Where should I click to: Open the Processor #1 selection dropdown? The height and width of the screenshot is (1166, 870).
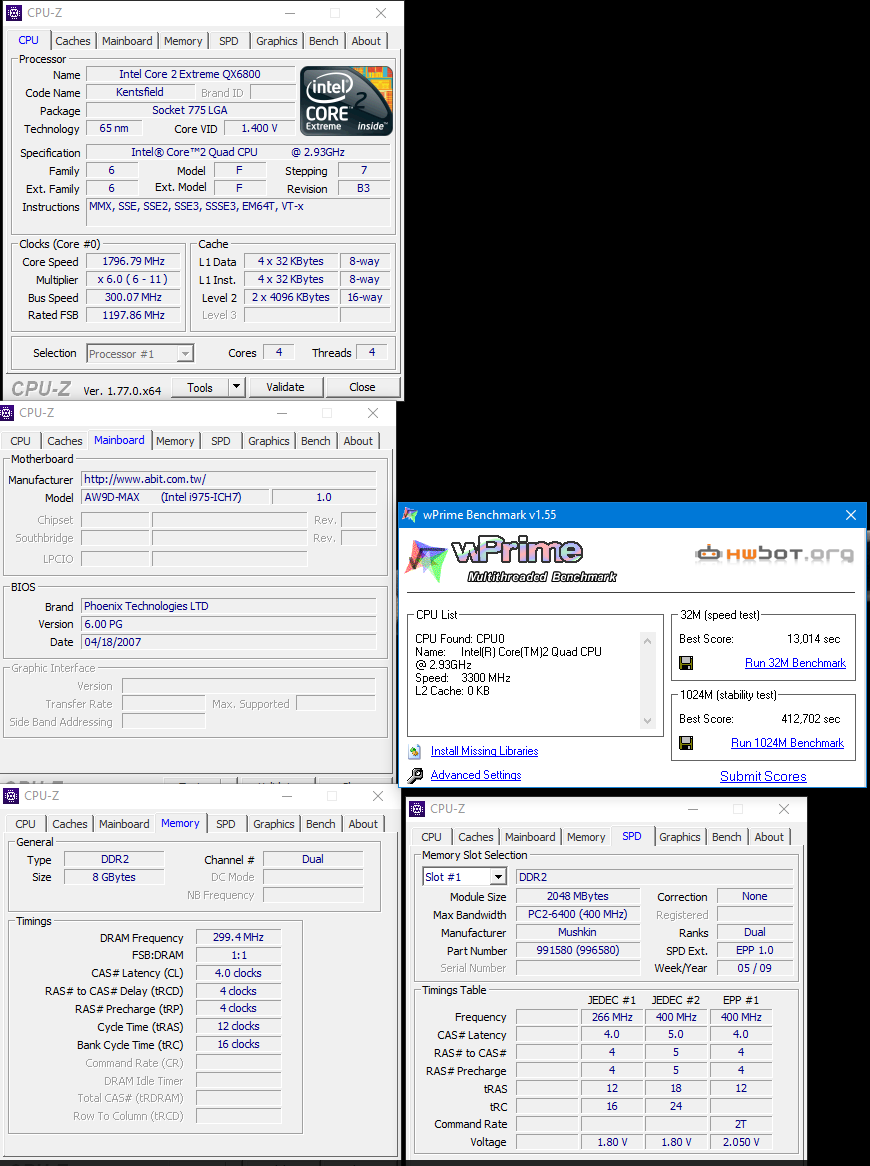point(186,354)
